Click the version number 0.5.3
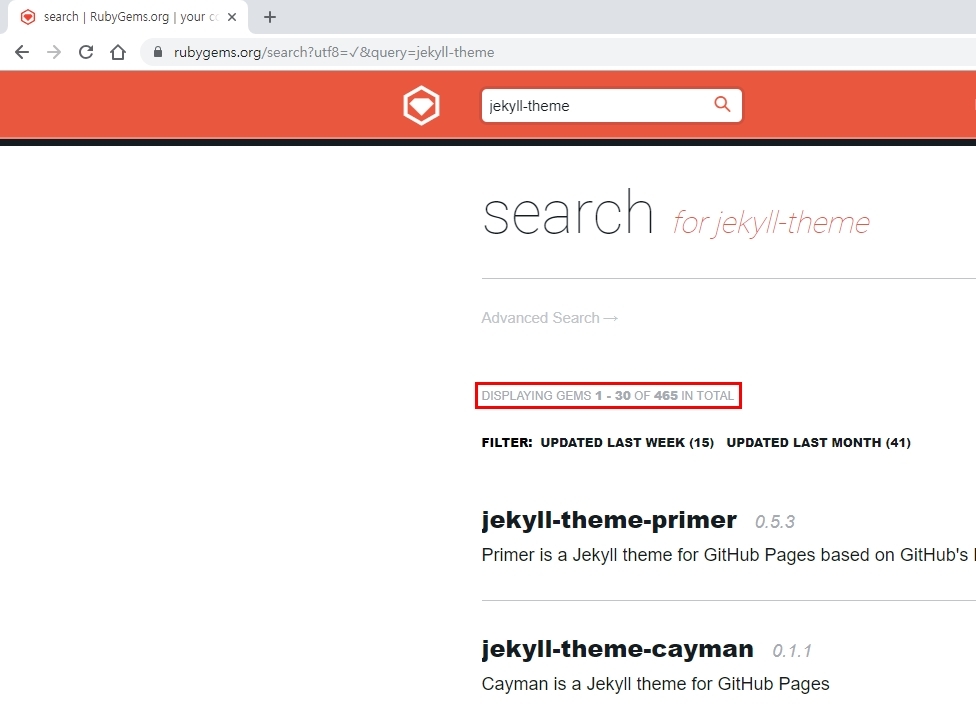This screenshot has height=728, width=976. 775,522
